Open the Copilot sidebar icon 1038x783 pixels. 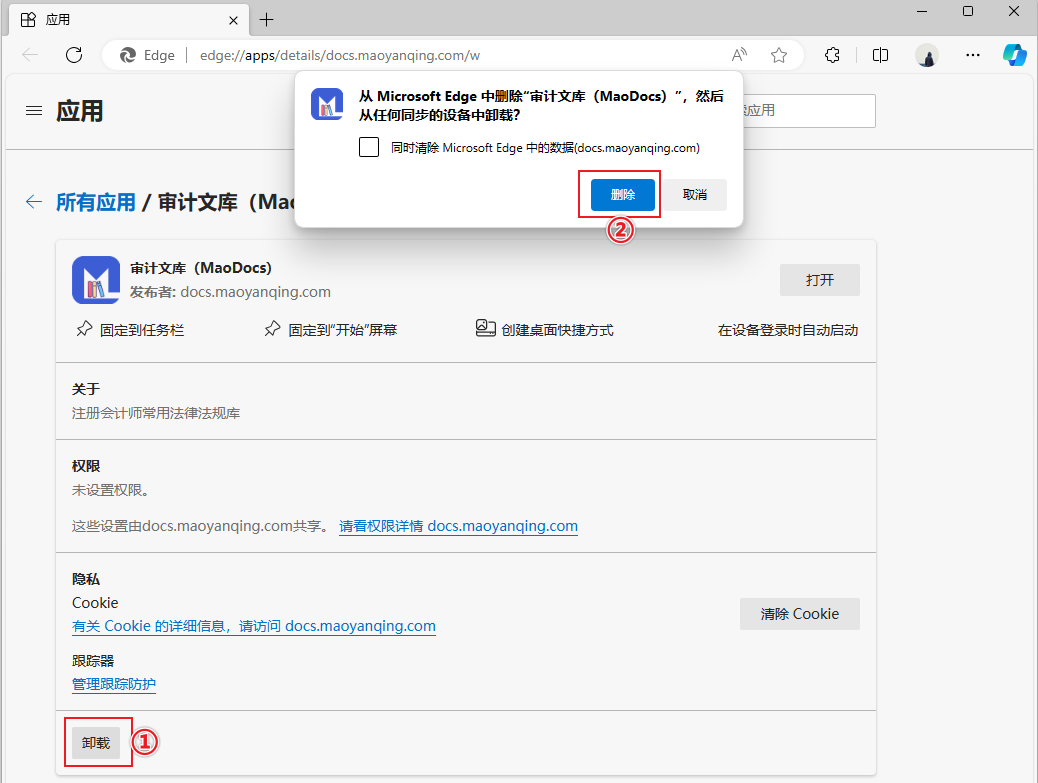coord(1015,55)
